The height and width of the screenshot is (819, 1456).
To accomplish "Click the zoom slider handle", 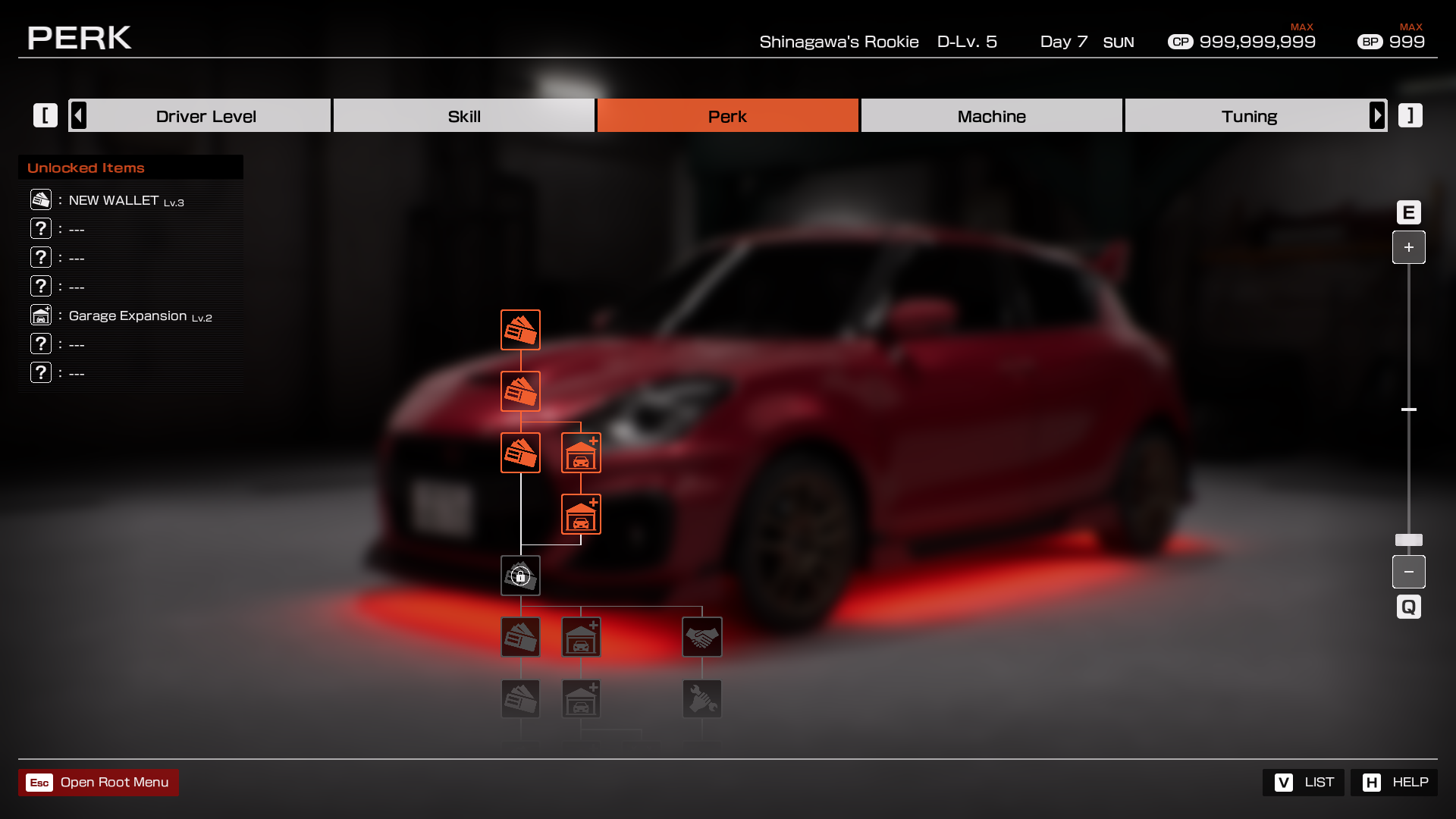I will (1409, 540).
